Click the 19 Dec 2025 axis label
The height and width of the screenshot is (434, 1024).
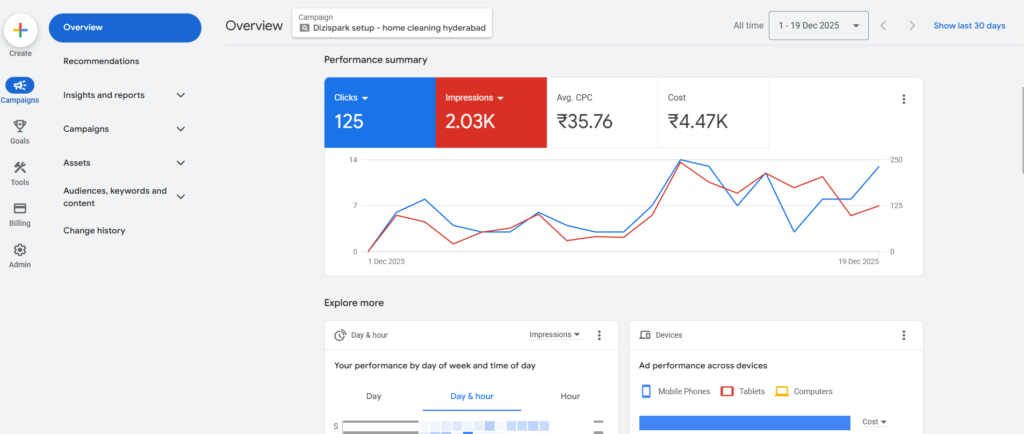pos(857,261)
